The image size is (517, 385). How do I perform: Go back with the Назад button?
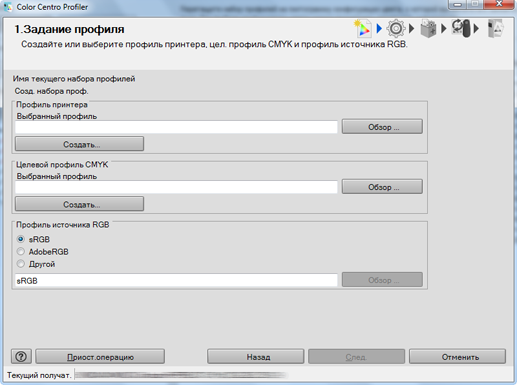coord(256,357)
